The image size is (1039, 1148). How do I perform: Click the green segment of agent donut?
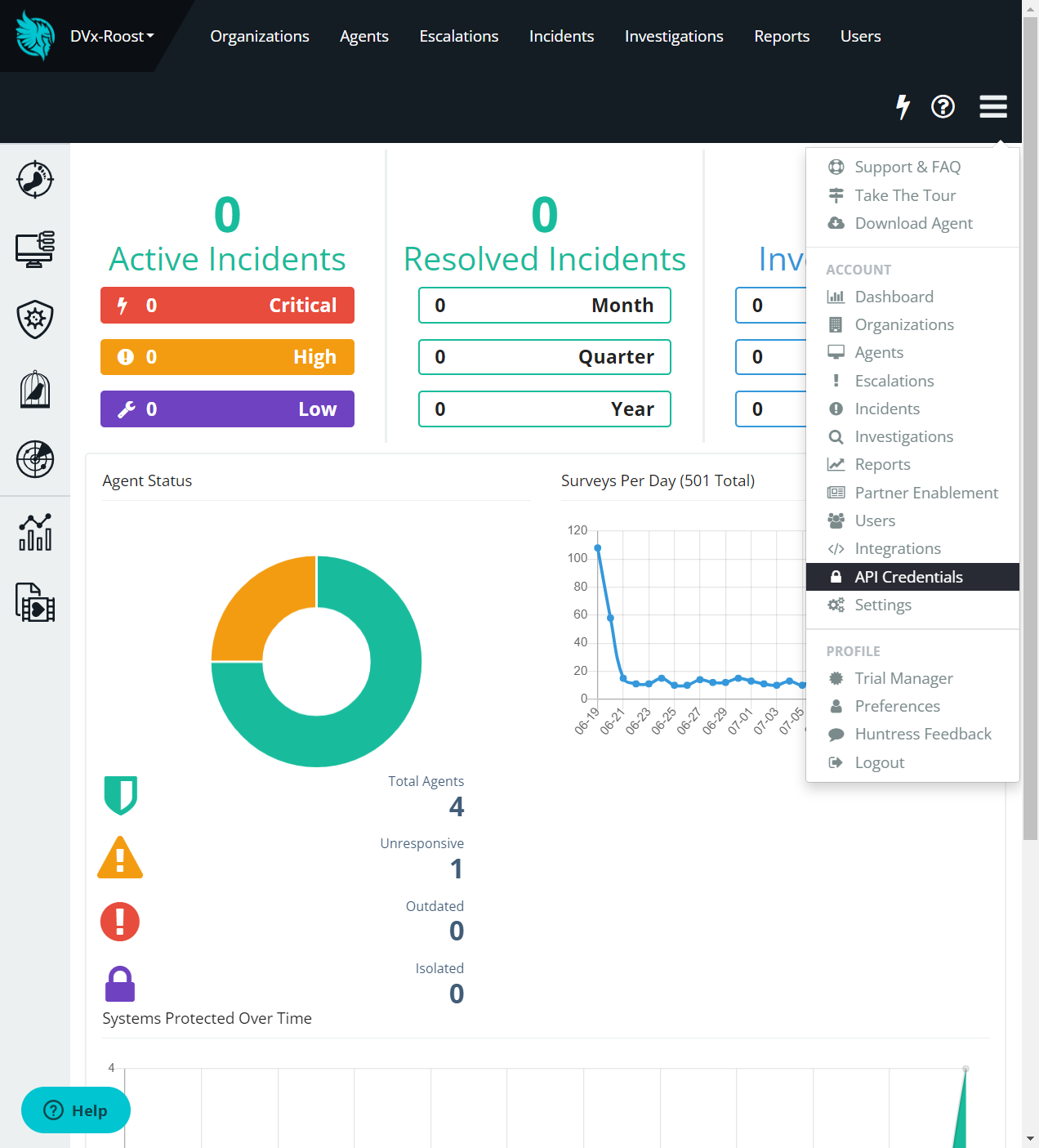[x=375, y=709]
